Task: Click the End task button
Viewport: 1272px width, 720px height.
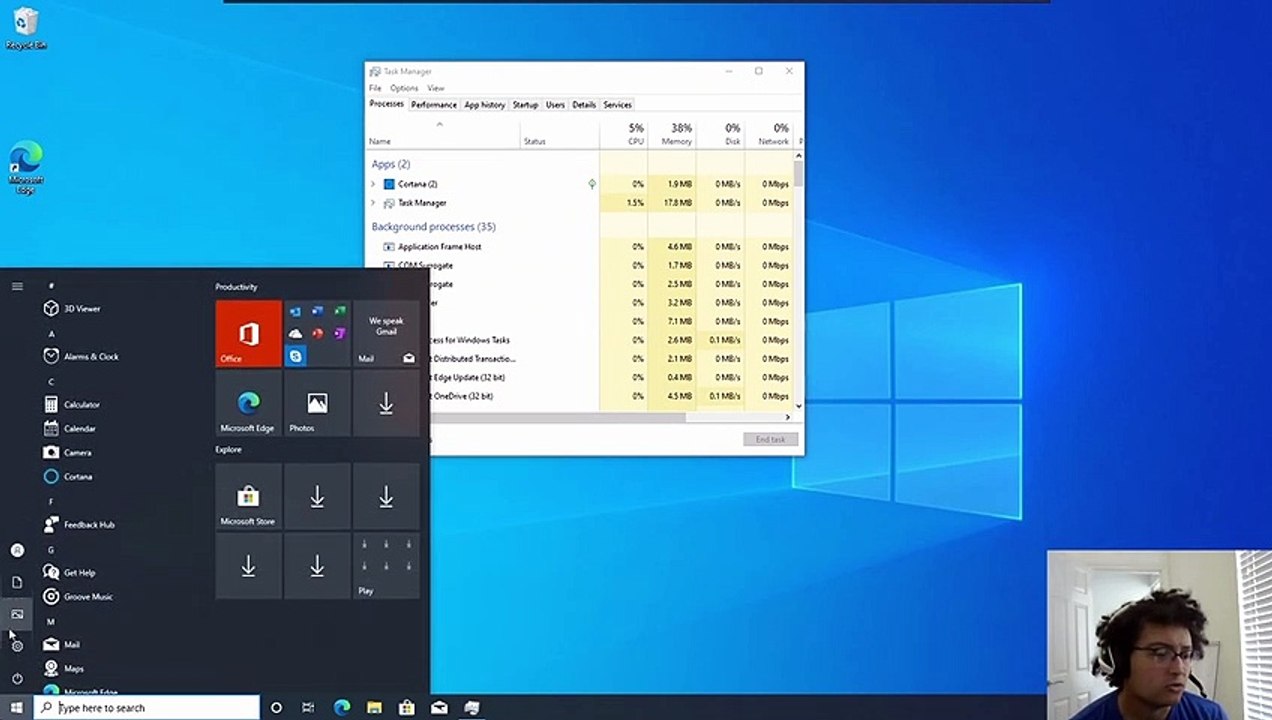Action: 770,440
